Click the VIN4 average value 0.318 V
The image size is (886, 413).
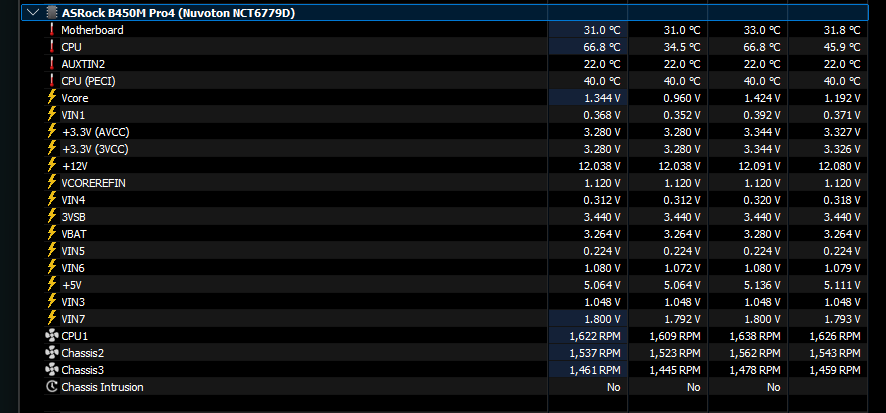pyautogui.click(x=844, y=199)
